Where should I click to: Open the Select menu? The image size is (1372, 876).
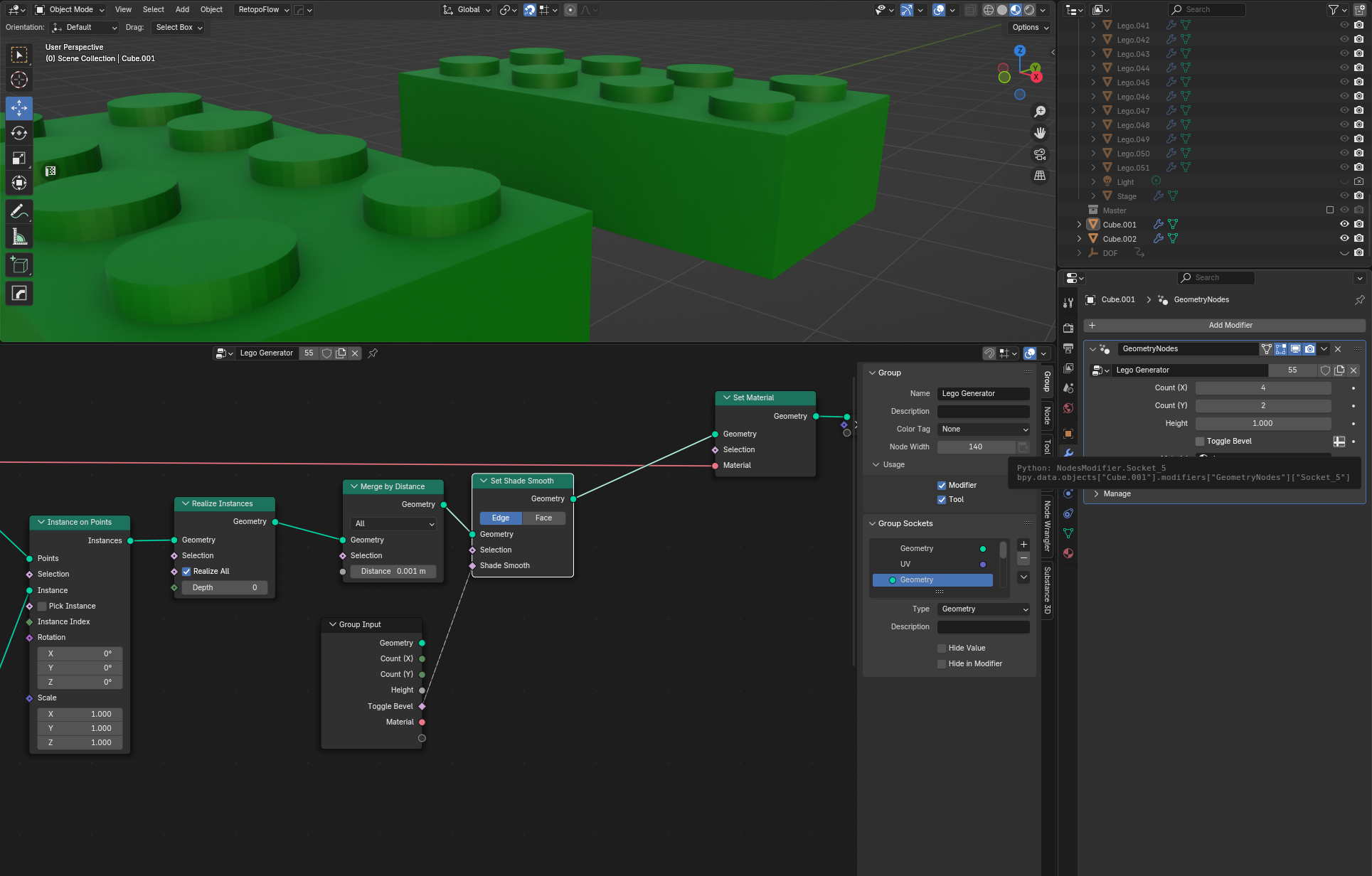[x=153, y=10]
